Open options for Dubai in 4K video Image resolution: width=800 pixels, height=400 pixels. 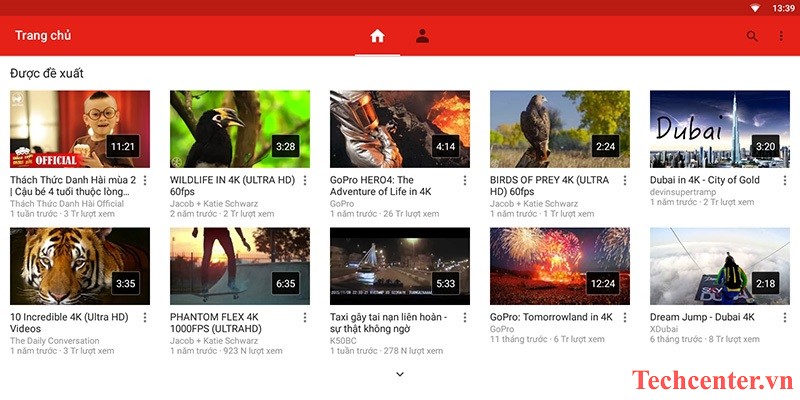pyautogui.click(x=785, y=181)
